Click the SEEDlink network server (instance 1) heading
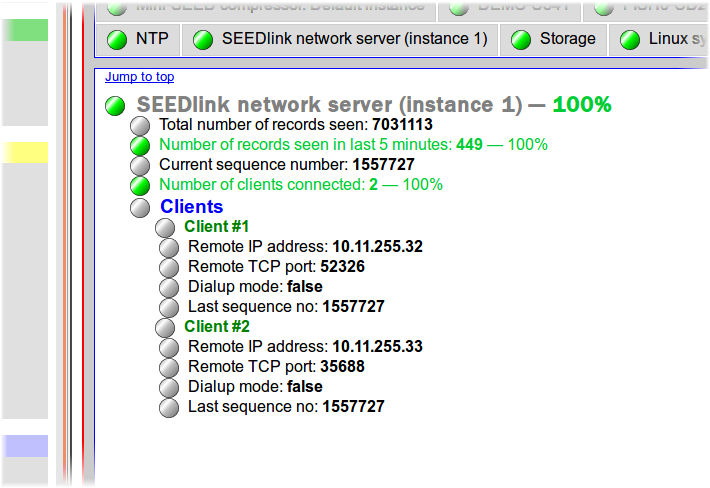710x488 pixels. (x=374, y=105)
